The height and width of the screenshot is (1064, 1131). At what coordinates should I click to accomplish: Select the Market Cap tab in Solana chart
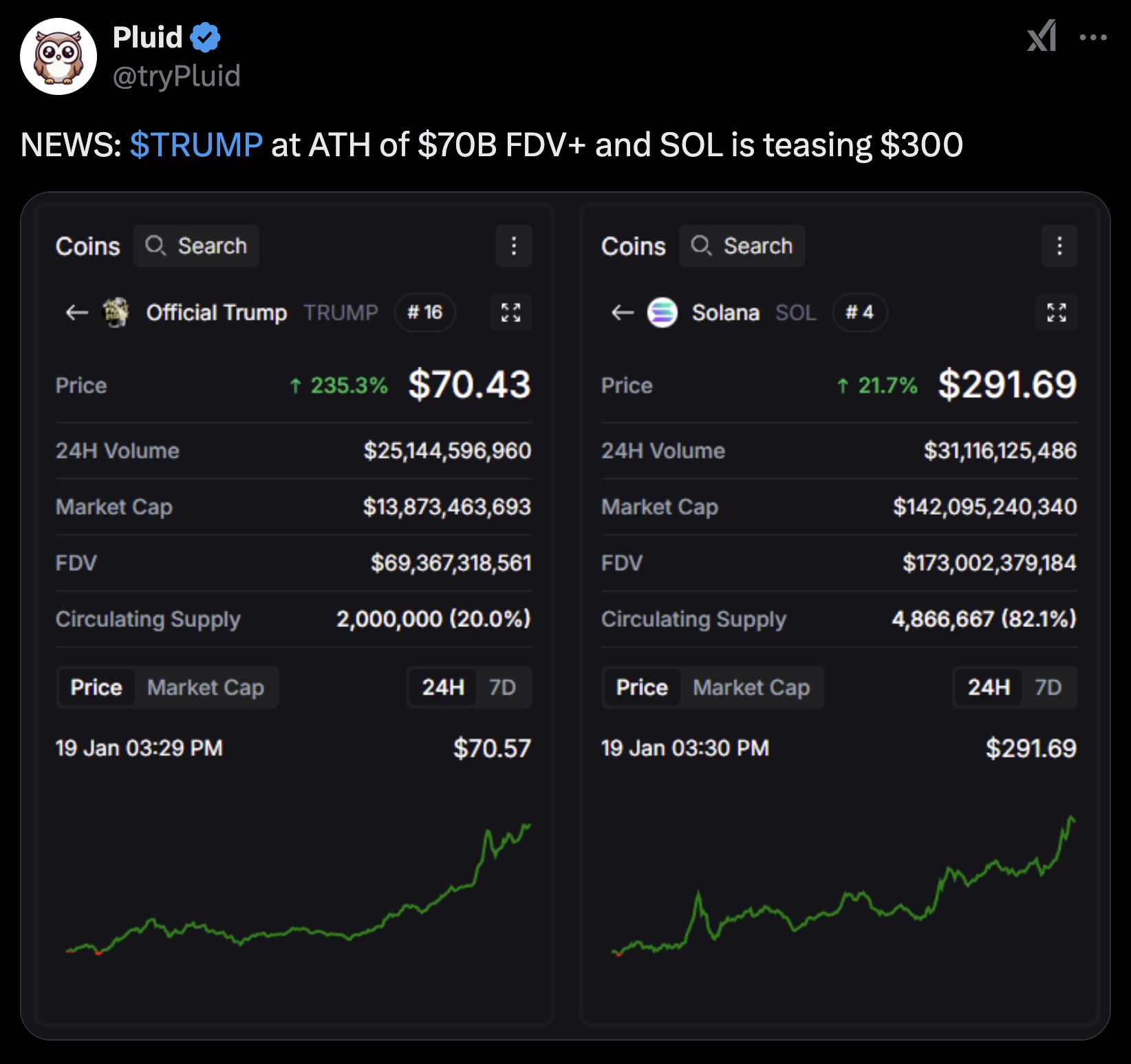tap(751, 687)
